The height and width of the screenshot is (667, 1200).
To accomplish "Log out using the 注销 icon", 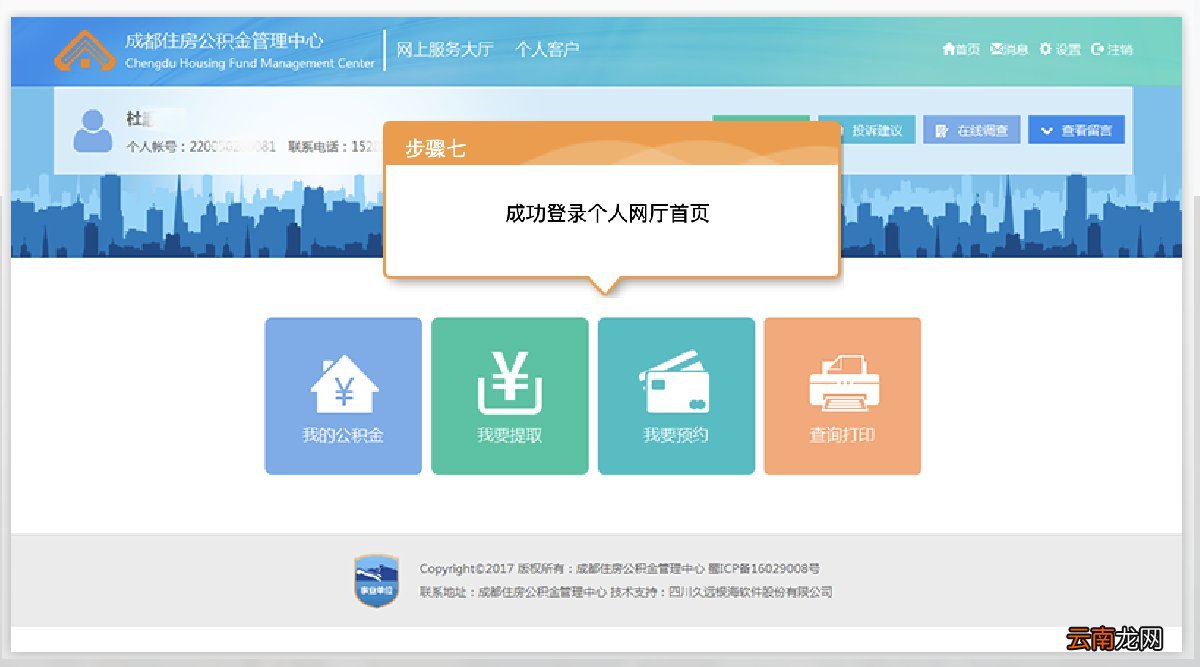I will click(1096, 47).
